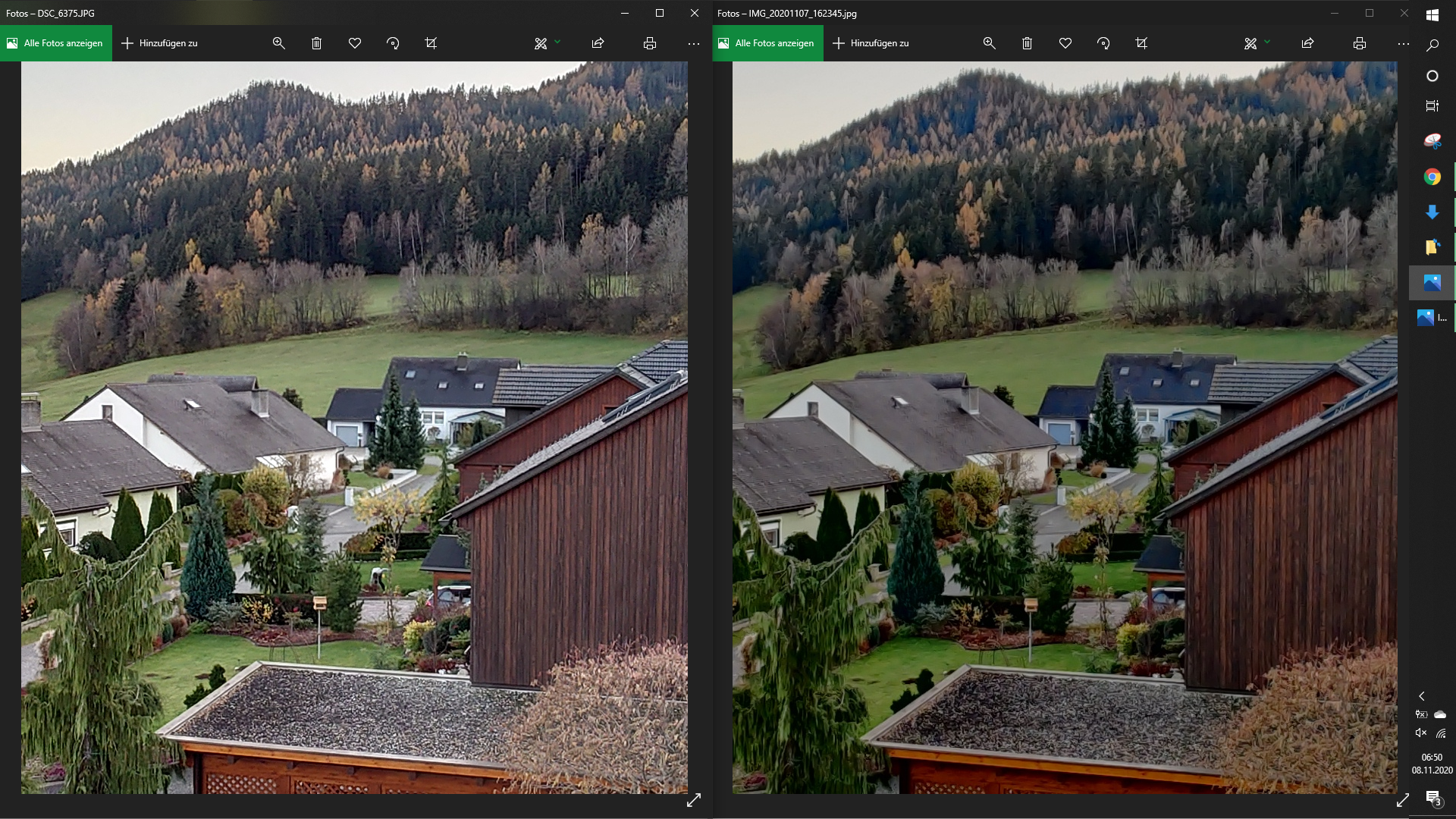This screenshot has height=819, width=1456.
Task: Rotate the IMG_20201107 photo
Action: pos(1103,43)
